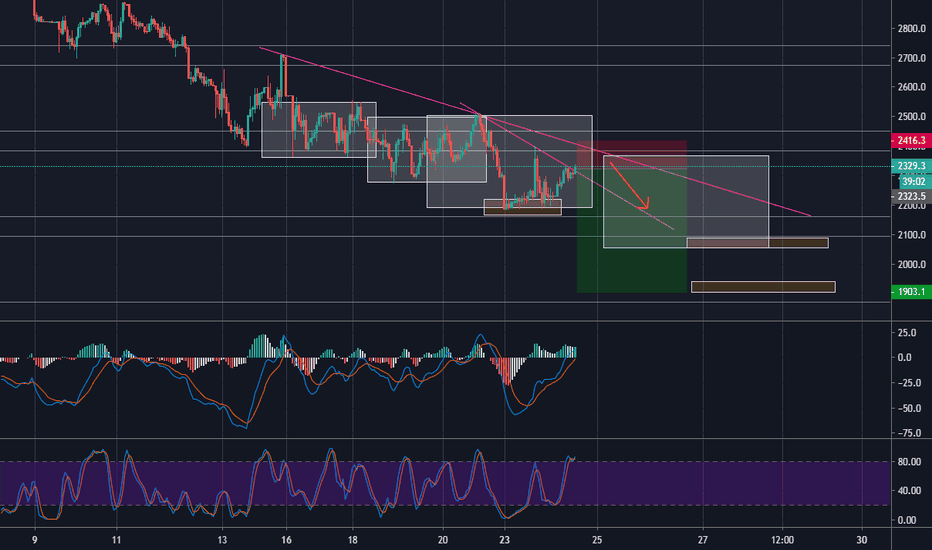The height and width of the screenshot is (550, 932).
Task: Click the -50.0 MACD scale label
Action: [909, 408]
